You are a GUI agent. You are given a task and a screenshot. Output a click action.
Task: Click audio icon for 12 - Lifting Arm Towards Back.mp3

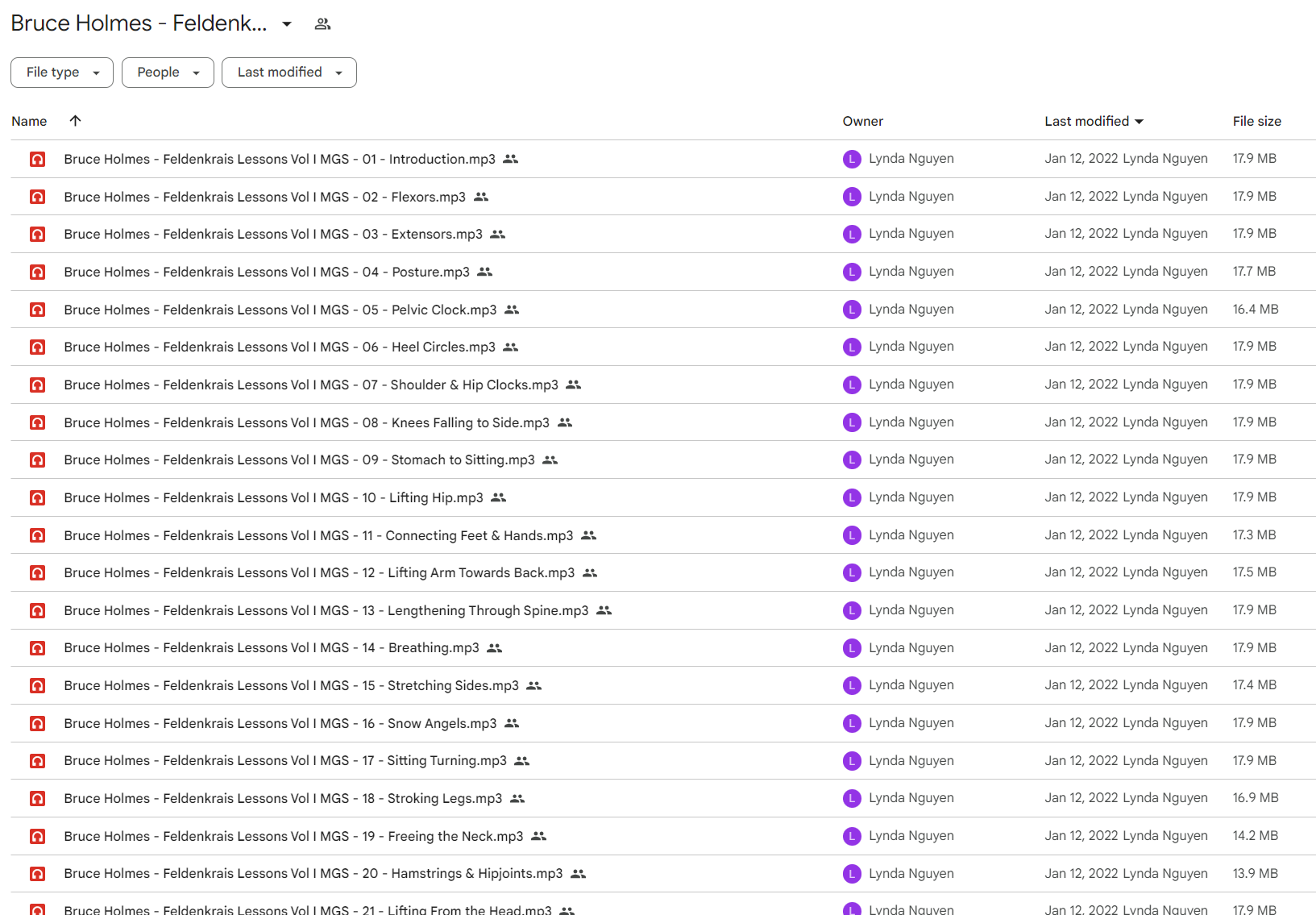point(37,572)
